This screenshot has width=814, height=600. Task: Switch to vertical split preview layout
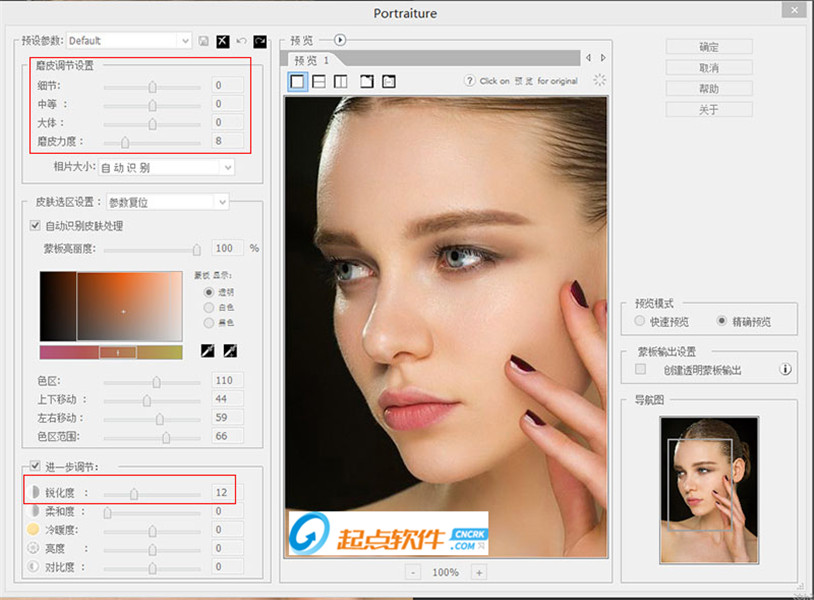[341, 82]
